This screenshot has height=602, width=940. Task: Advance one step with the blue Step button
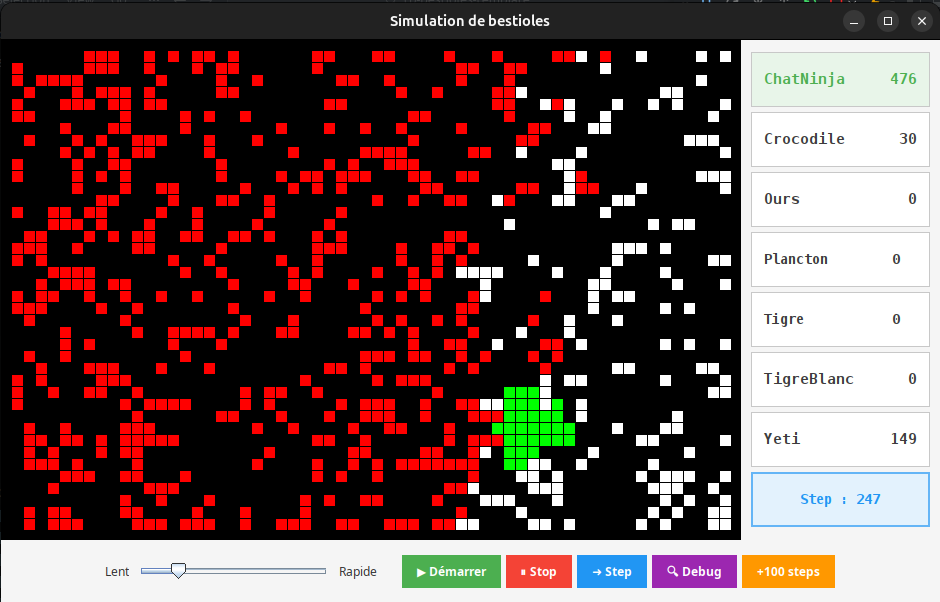tap(611, 572)
